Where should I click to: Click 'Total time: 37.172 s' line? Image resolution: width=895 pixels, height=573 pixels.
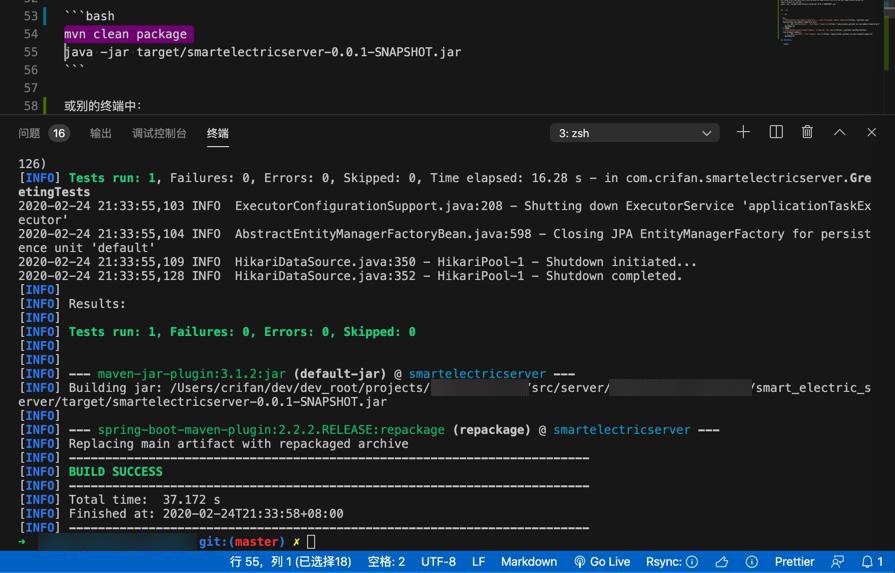pyautogui.click(x=144, y=499)
